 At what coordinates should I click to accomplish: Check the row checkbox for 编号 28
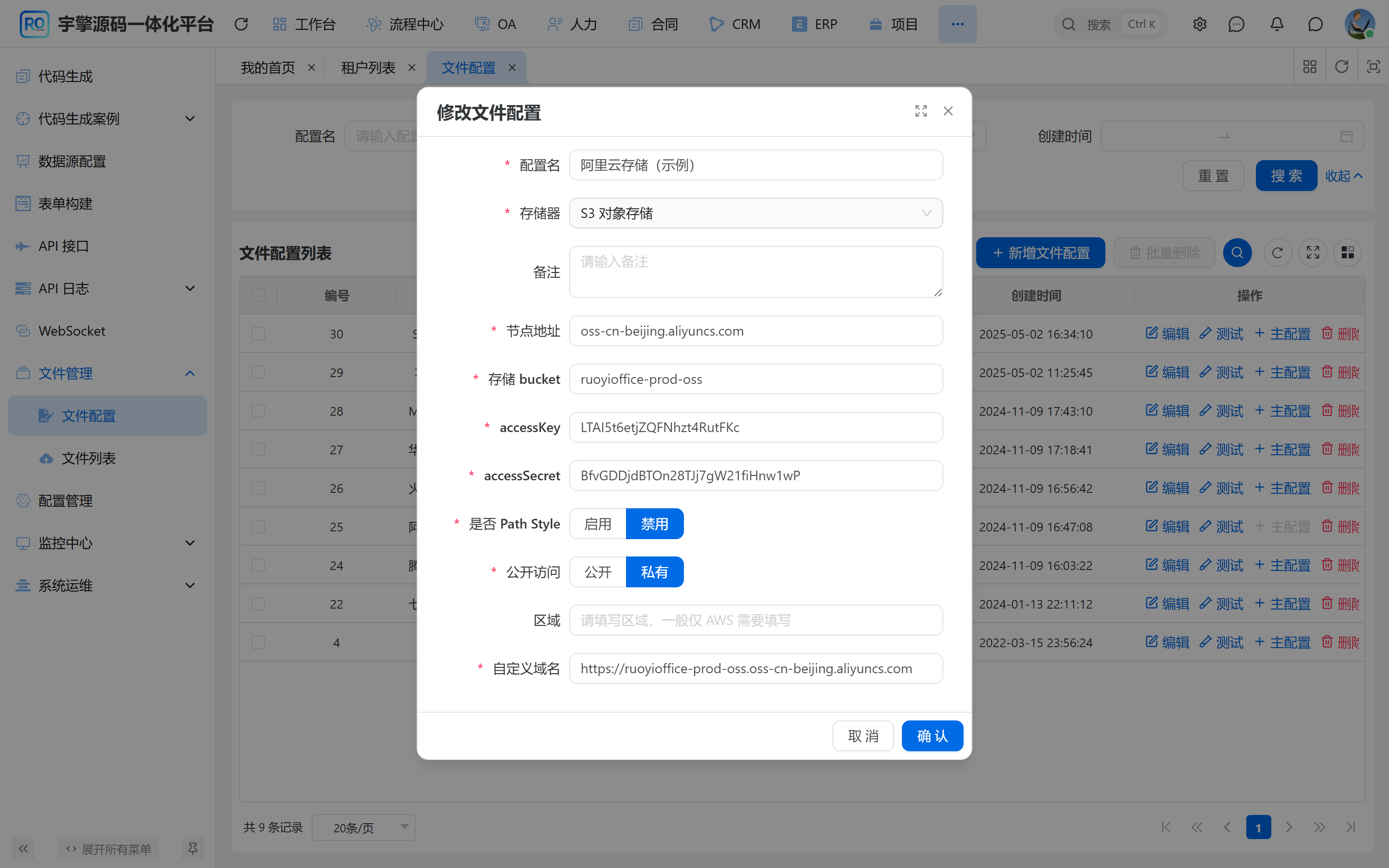point(259,411)
